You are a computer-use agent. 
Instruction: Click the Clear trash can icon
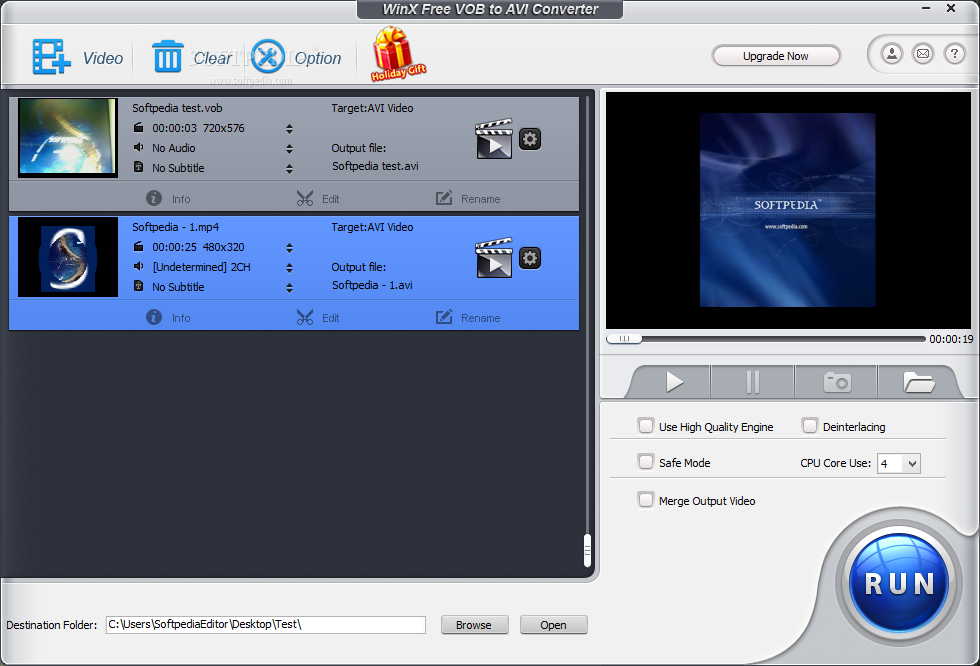168,56
